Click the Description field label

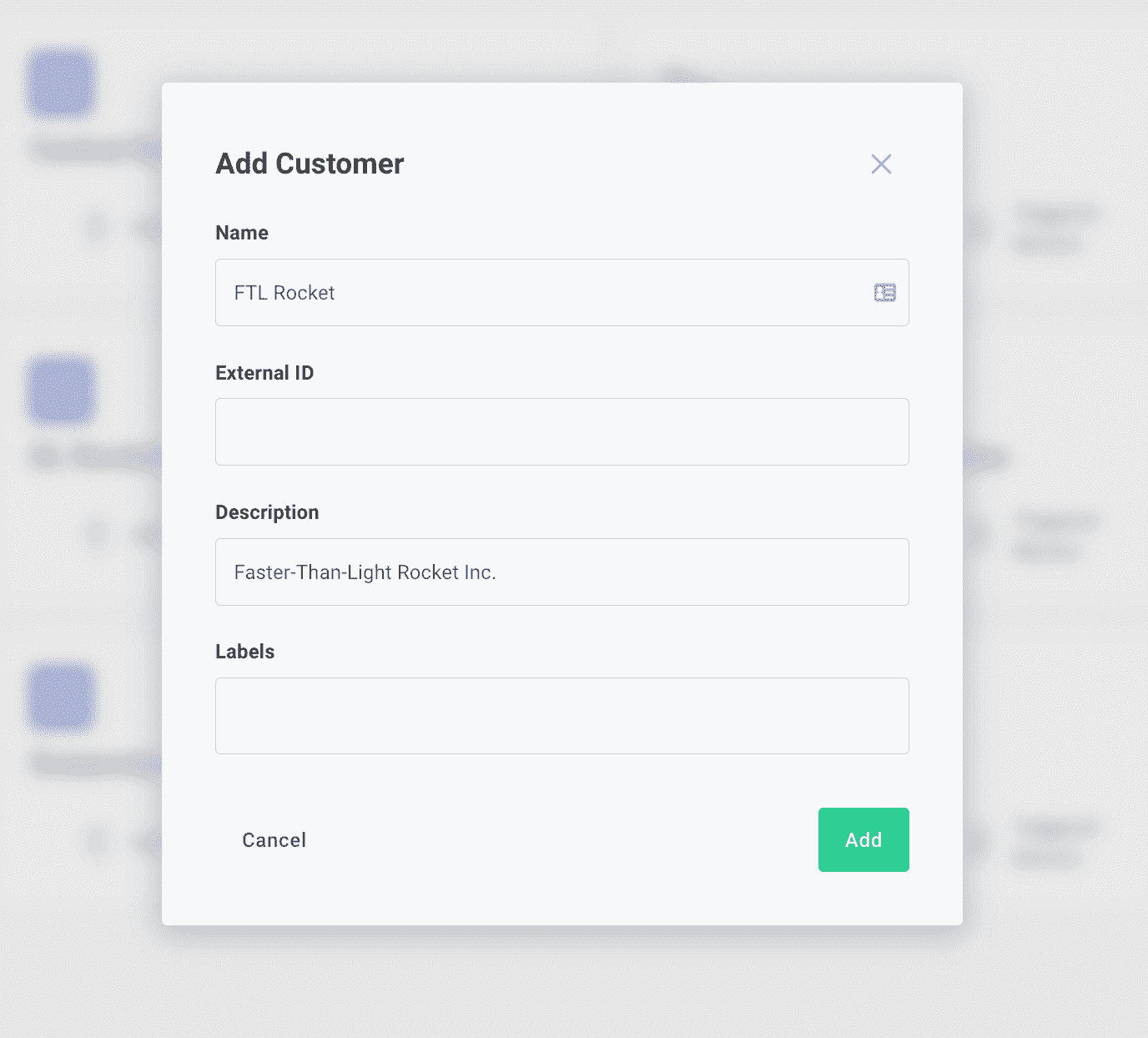[267, 511]
